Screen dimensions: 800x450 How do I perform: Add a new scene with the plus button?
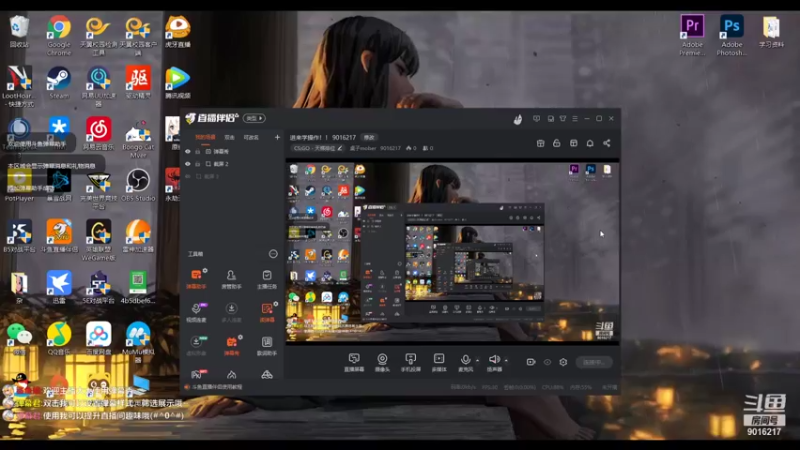pyautogui.click(x=277, y=137)
